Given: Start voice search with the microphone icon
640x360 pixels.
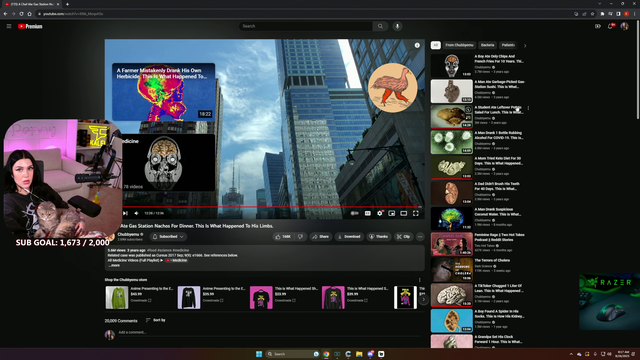Looking at the screenshot, I should [x=397, y=26].
